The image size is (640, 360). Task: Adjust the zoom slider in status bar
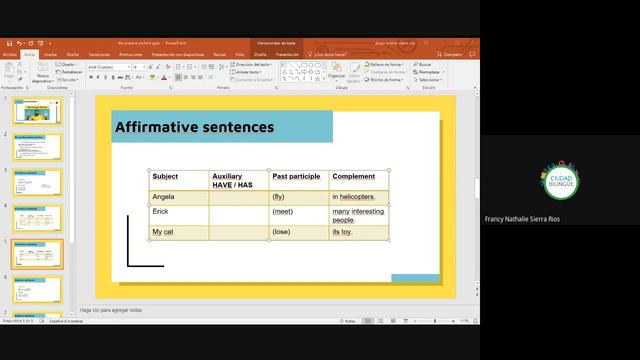435,321
